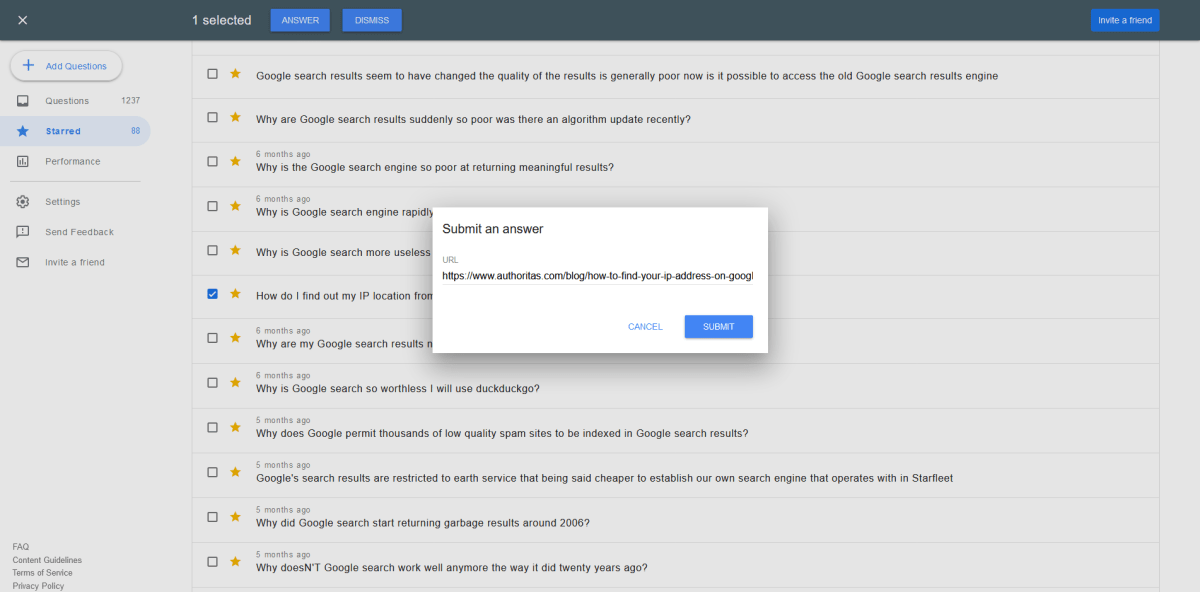Image resolution: width=1200 pixels, height=592 pixels.
Task: Click the envelope icon for Invite a friend
Action: [22, 262]
